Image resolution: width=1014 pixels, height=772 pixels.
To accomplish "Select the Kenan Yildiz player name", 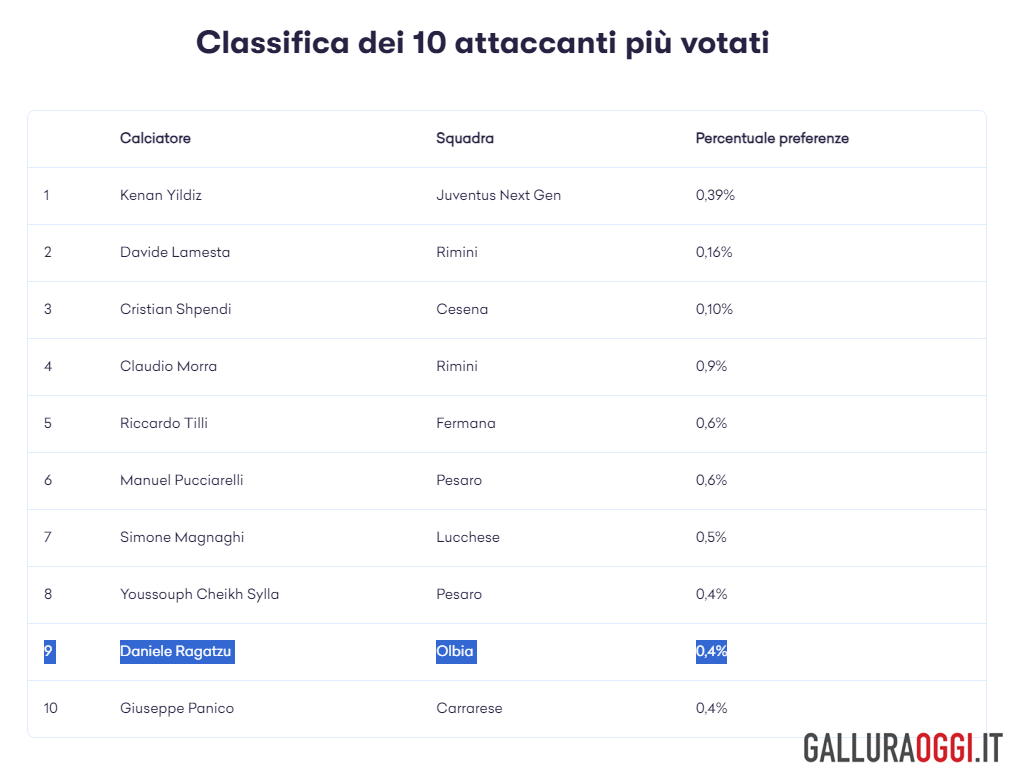I will pyautogui.click(x=161, y=195).
